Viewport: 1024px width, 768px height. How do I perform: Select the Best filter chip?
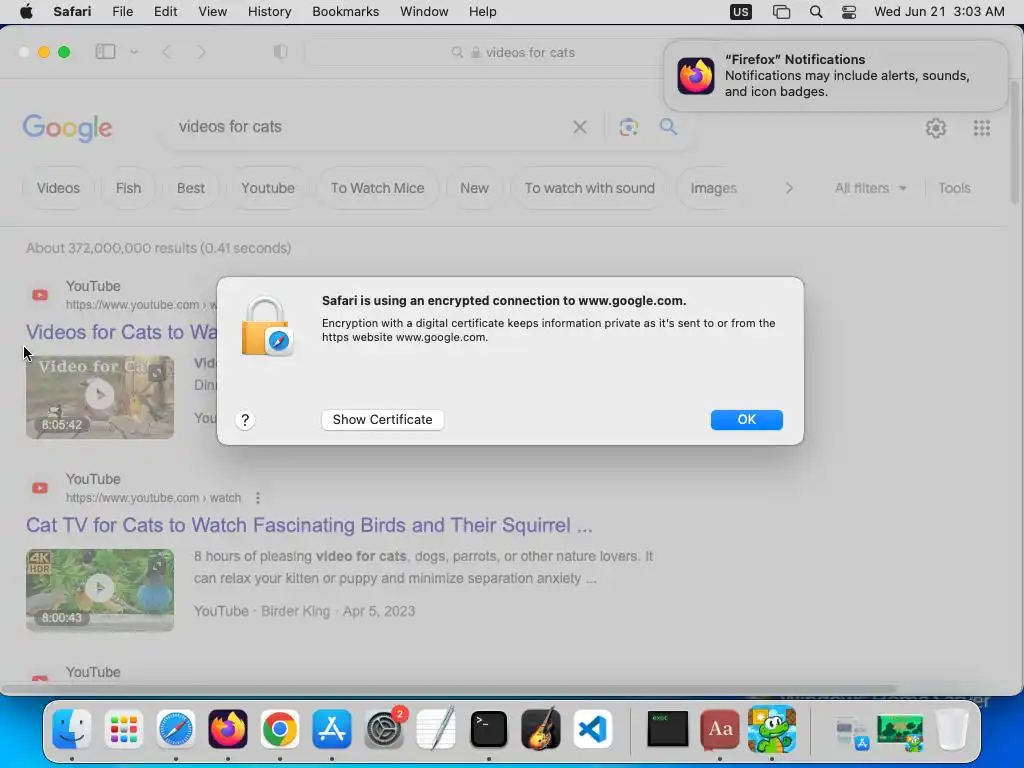click(x=191, y=188)
